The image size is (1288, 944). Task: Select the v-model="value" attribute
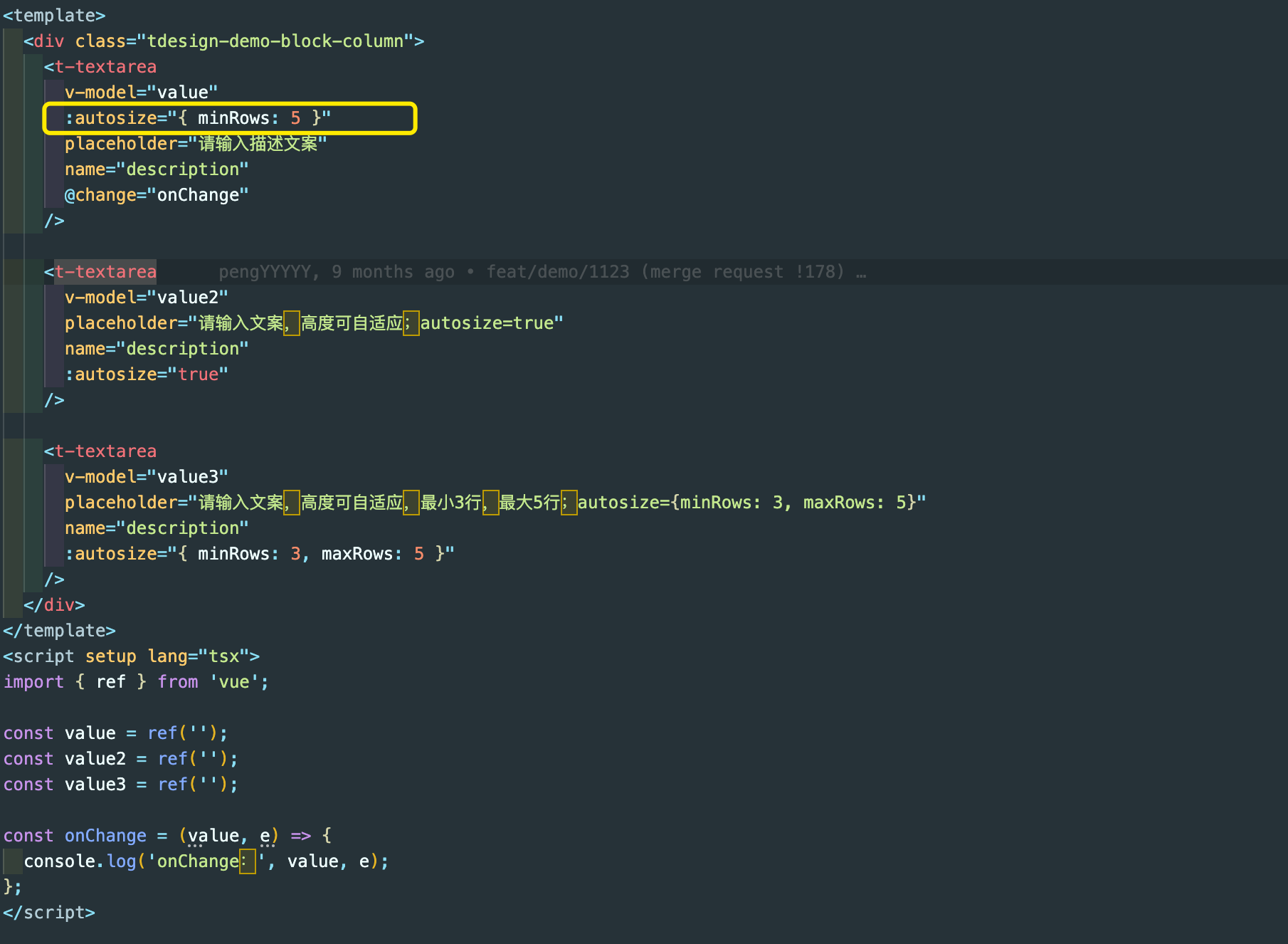[141, 92]
